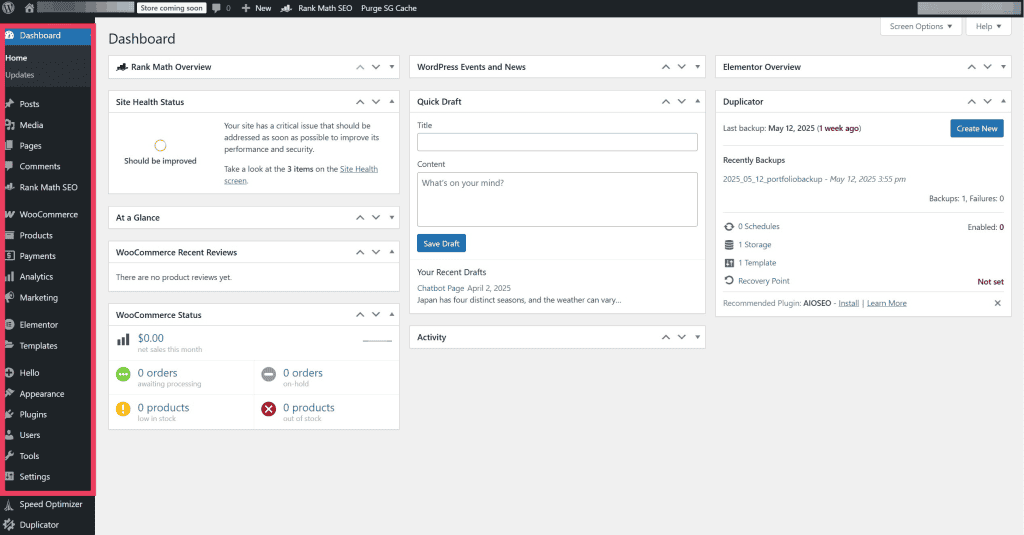Screen dimensions: 1024x535
Task: Click the Storage database icon in Duplicator
Action: (729, 245)
